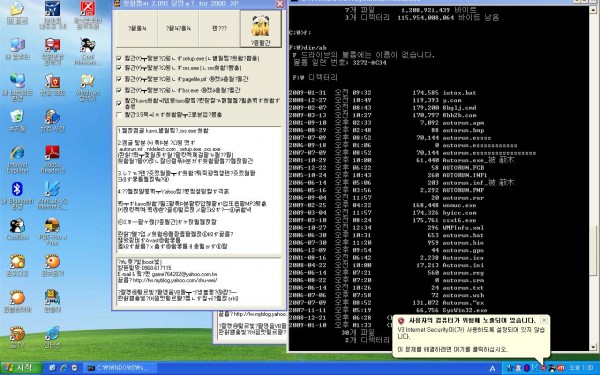Screen dimensions: 600x375
Task: Click the autorun.inf file list line in description
Action: (170, 149)
